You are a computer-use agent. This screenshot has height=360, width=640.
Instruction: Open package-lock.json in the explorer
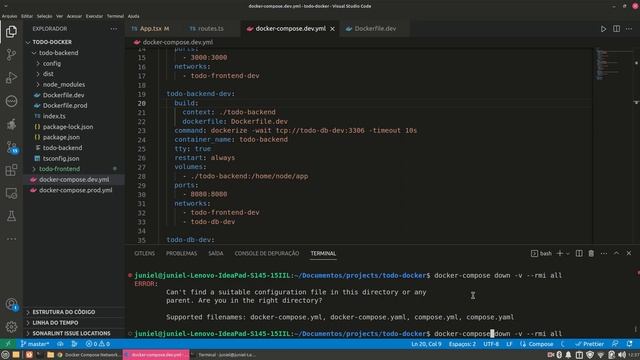coord(68,127)
